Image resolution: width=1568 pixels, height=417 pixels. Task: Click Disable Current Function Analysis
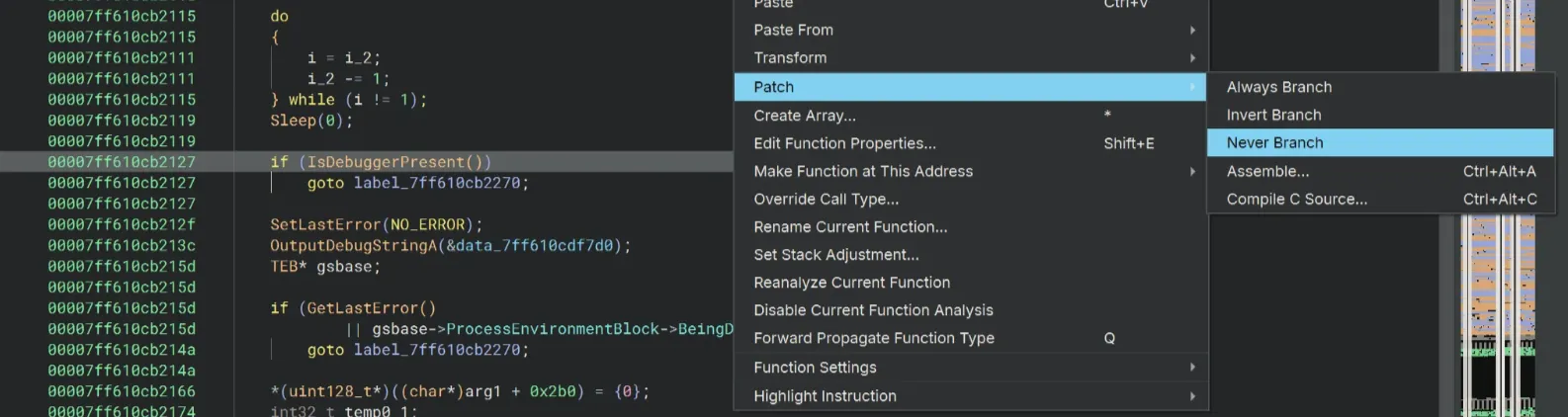pyautogui.click(x=873, y=309)
